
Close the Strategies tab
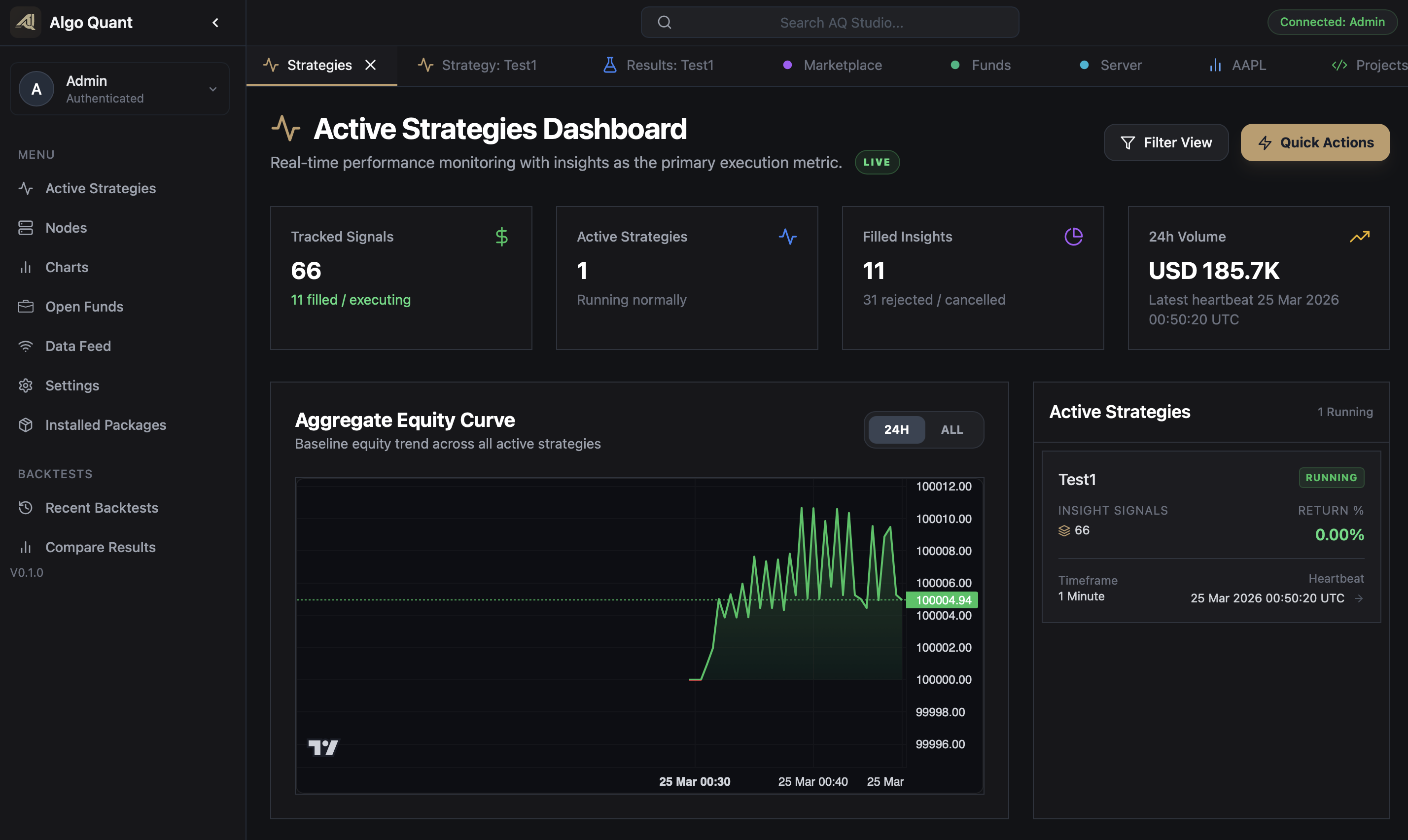coord(371,65)
